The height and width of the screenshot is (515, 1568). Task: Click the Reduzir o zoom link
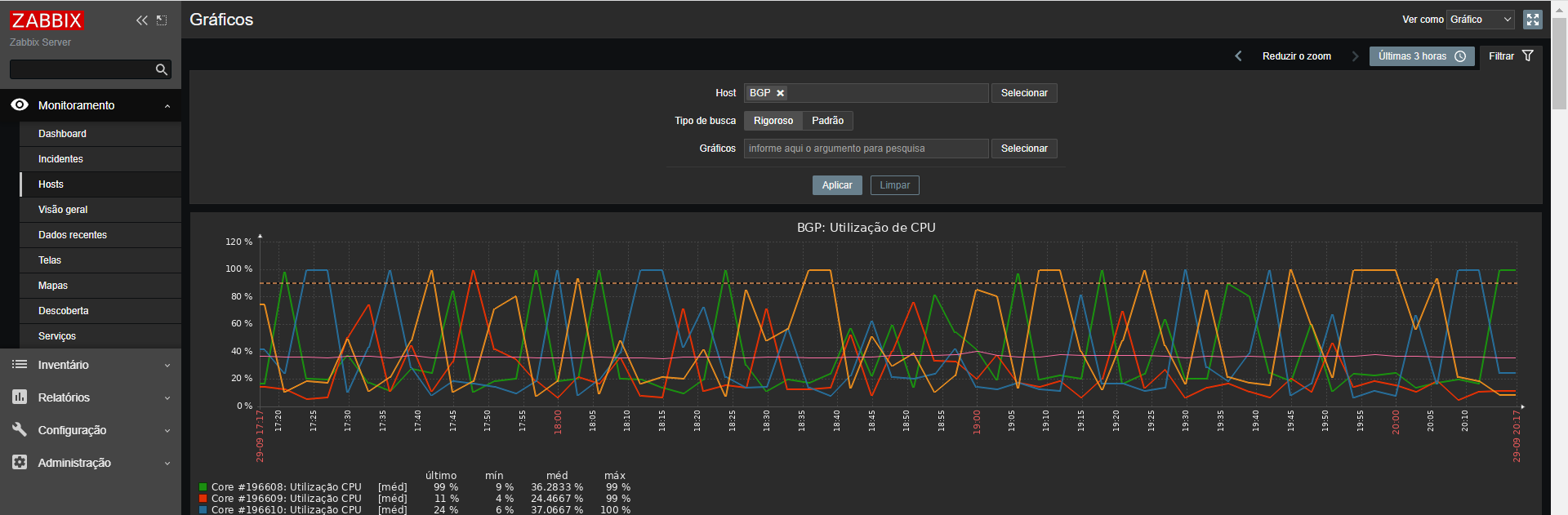pyautogui.click(x=1296, y=56)
